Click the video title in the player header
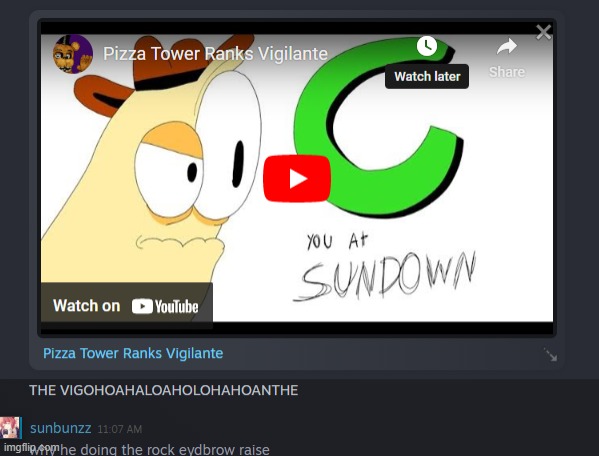Viewport: 599px width, 456px height. tap(215, 54)
